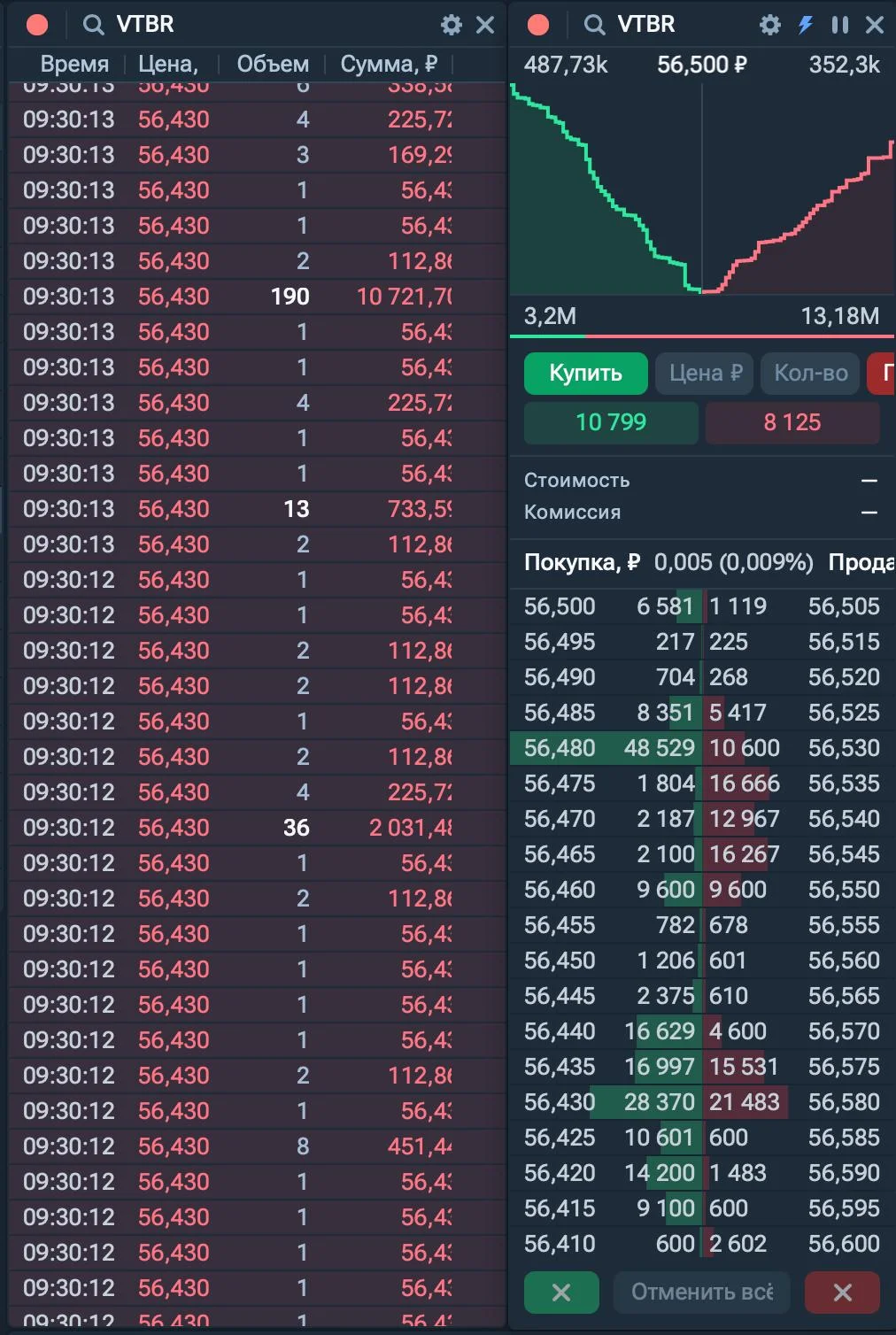This screenshot has height=1335, width=896.
Task: Toggle lightning quick-trade mode
Action: [x=806, y=25]
